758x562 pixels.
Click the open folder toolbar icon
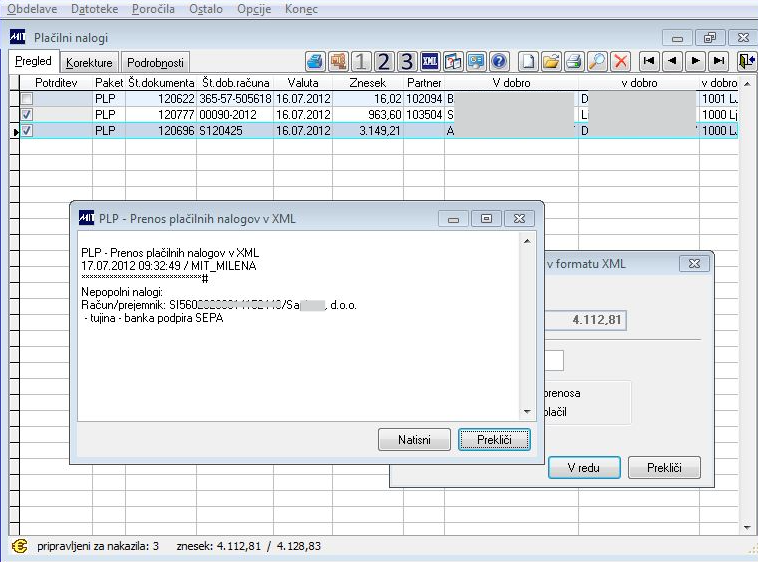(551, 61)
